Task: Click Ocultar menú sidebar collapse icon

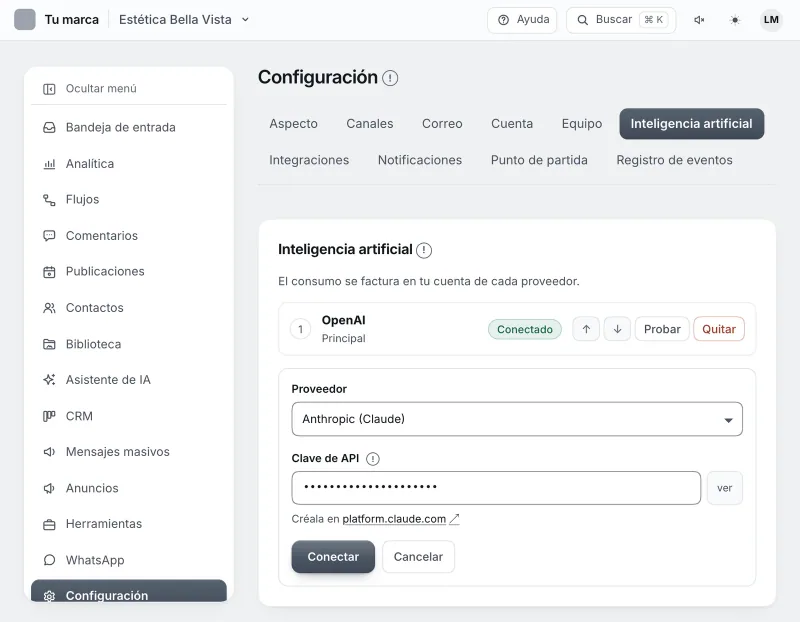Action: (49, 89)
